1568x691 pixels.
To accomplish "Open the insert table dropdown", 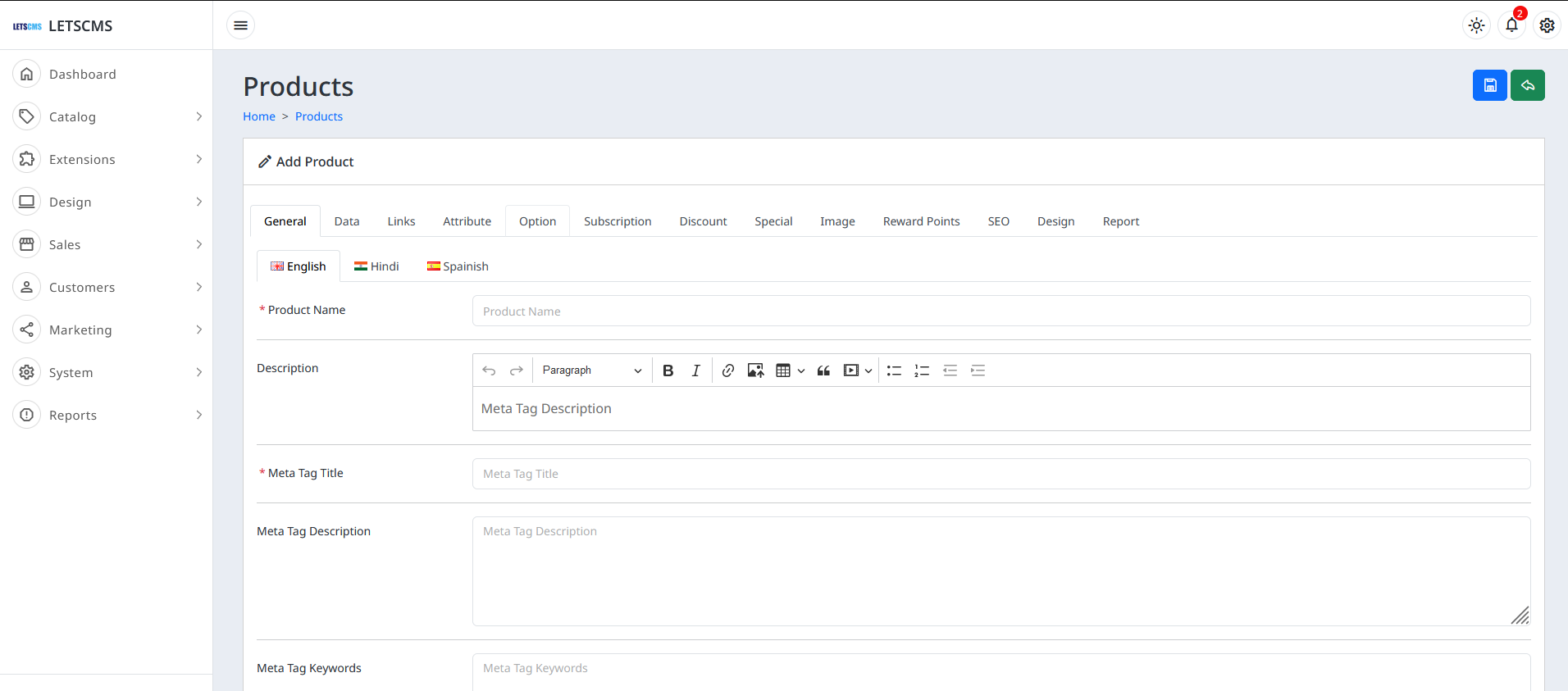I will pyautogui.click(x=790, y=371).
